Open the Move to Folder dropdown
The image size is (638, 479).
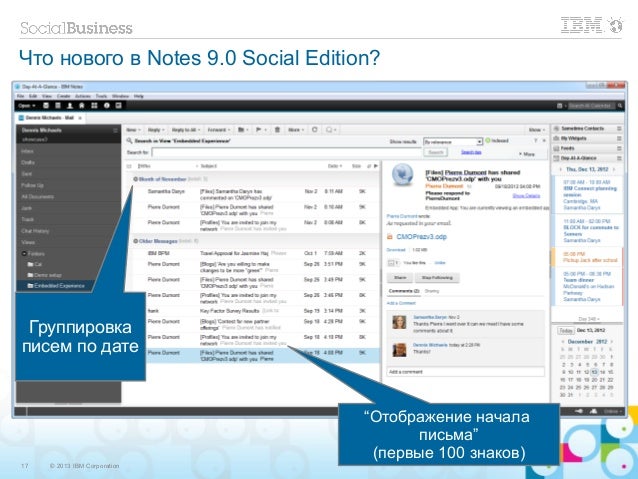tap(243, 130)
